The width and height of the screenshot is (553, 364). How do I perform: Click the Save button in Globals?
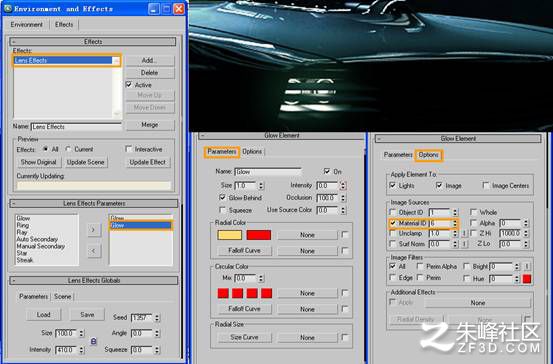tap(87, 315)
